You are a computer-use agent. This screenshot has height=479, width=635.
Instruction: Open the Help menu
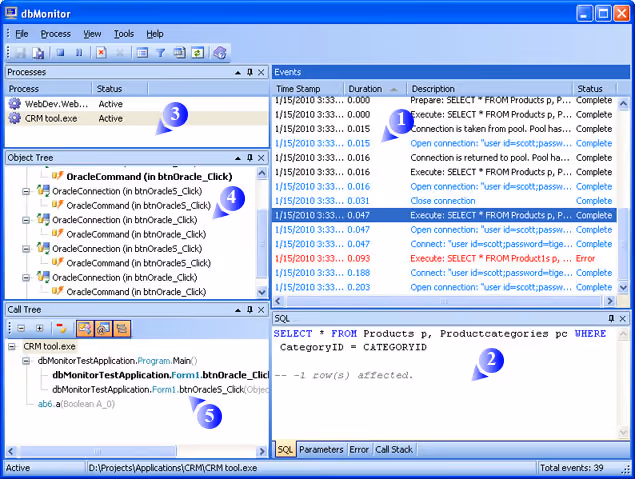(x=155, y=34)
